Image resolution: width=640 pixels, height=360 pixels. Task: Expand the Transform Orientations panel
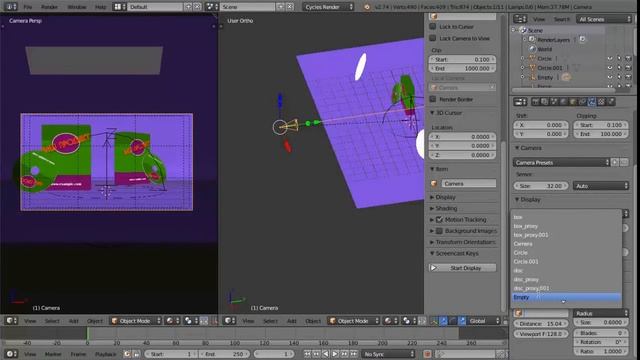click(x=462, y=242)
